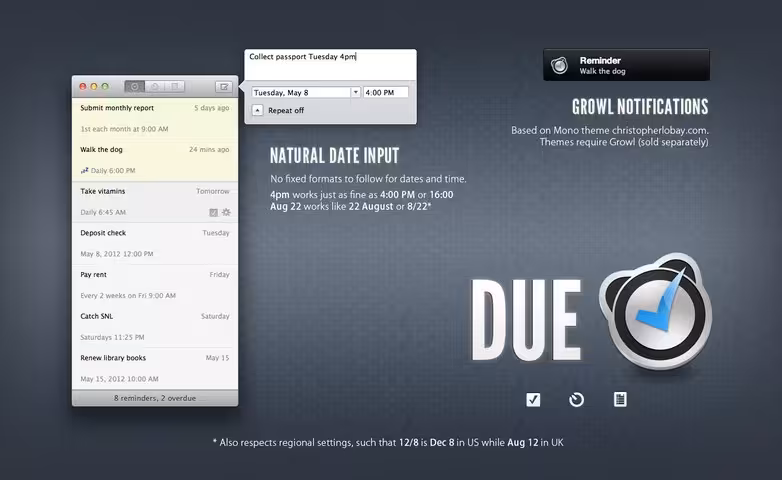Click the postpone icon on Take vitamins
The width and height of the screenshot is (782, 480).
click(x=226, y=212)
